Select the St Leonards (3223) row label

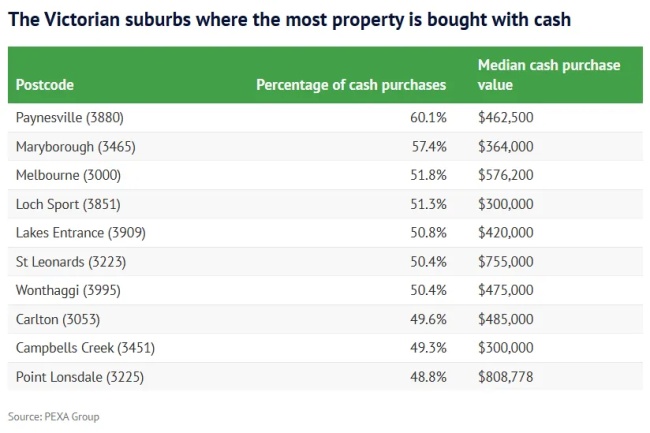pos(71,262)
